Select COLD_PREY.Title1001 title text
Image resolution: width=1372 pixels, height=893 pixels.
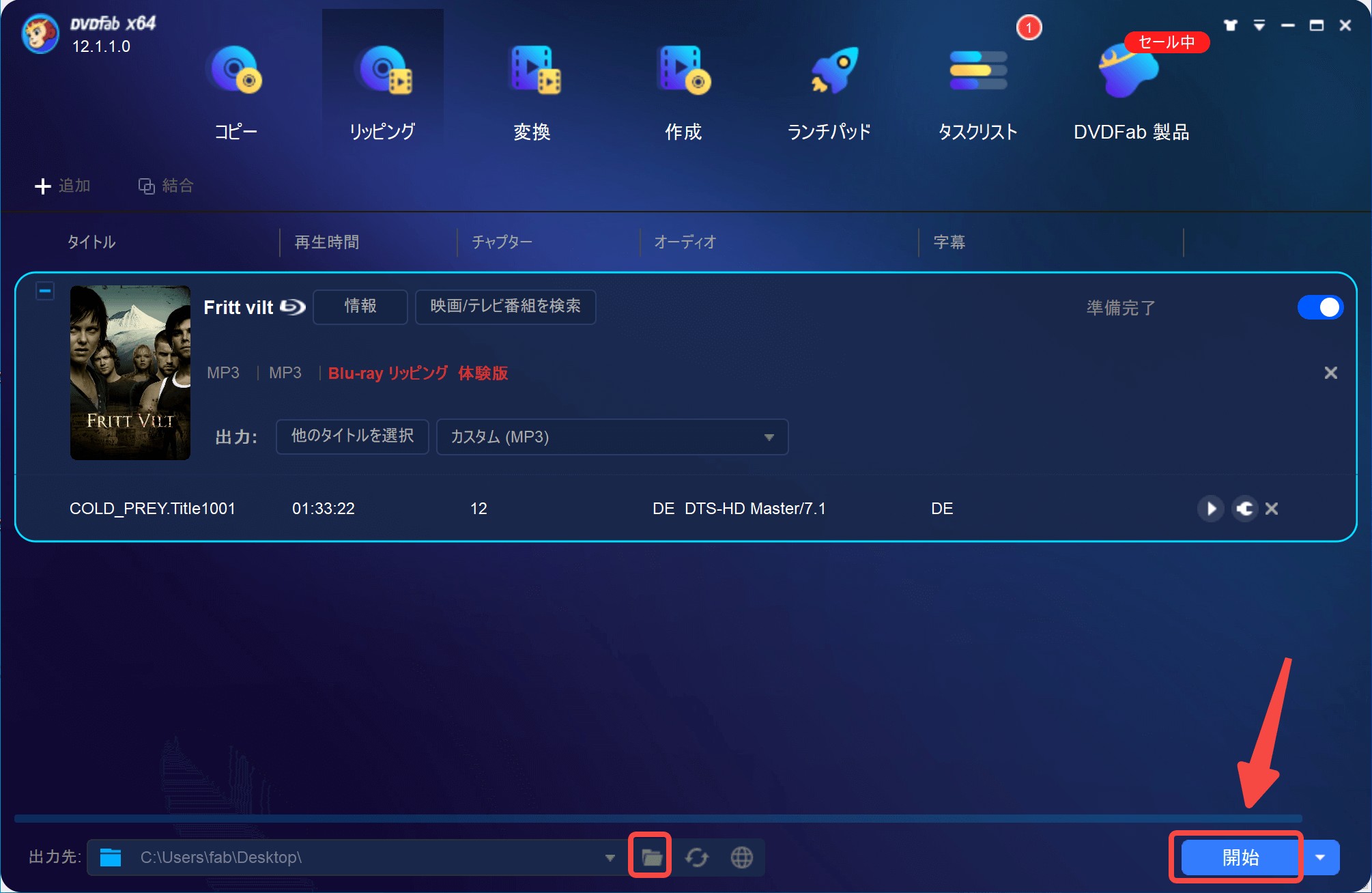(x=152, y=509)
